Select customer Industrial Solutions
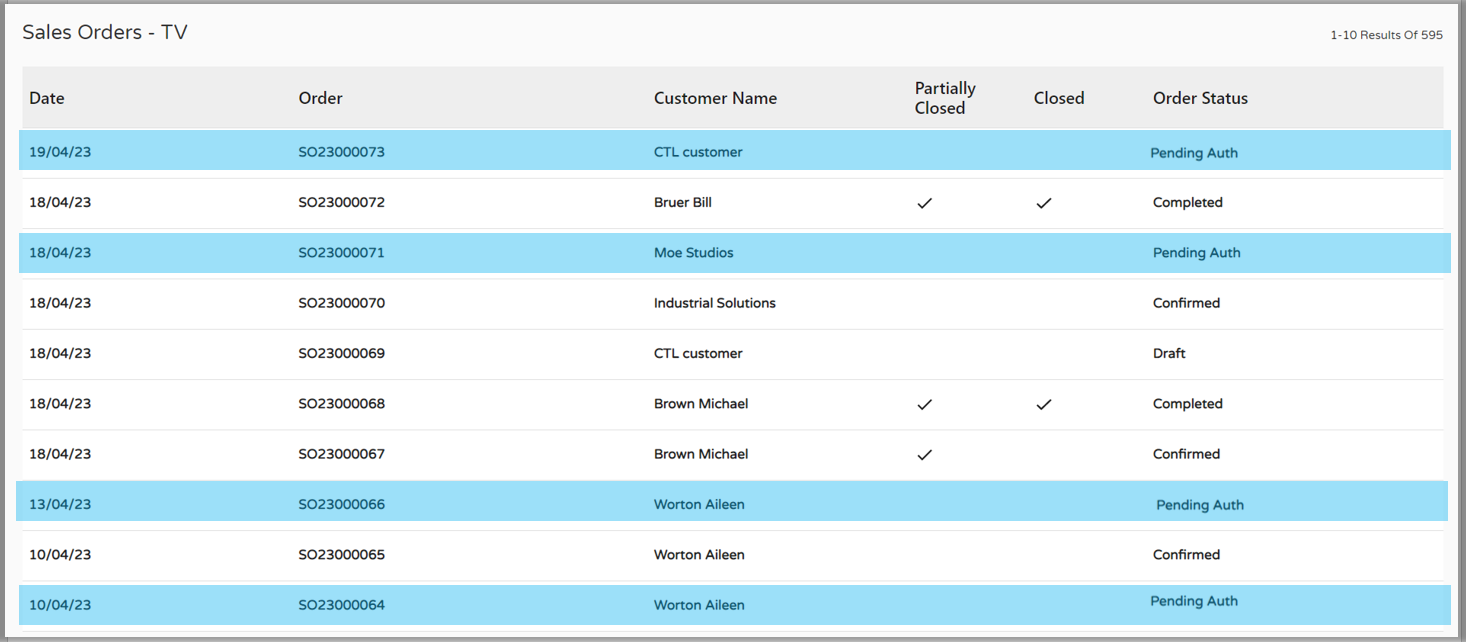The width and height of the screenshot is (1466, 642). pos(714,303)
